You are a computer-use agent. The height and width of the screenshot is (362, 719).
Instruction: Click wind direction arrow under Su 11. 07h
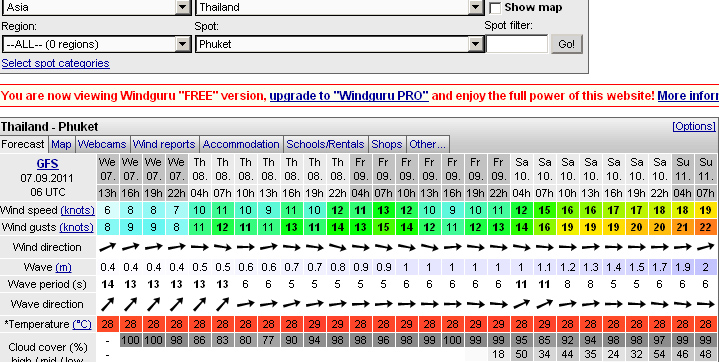706,247
